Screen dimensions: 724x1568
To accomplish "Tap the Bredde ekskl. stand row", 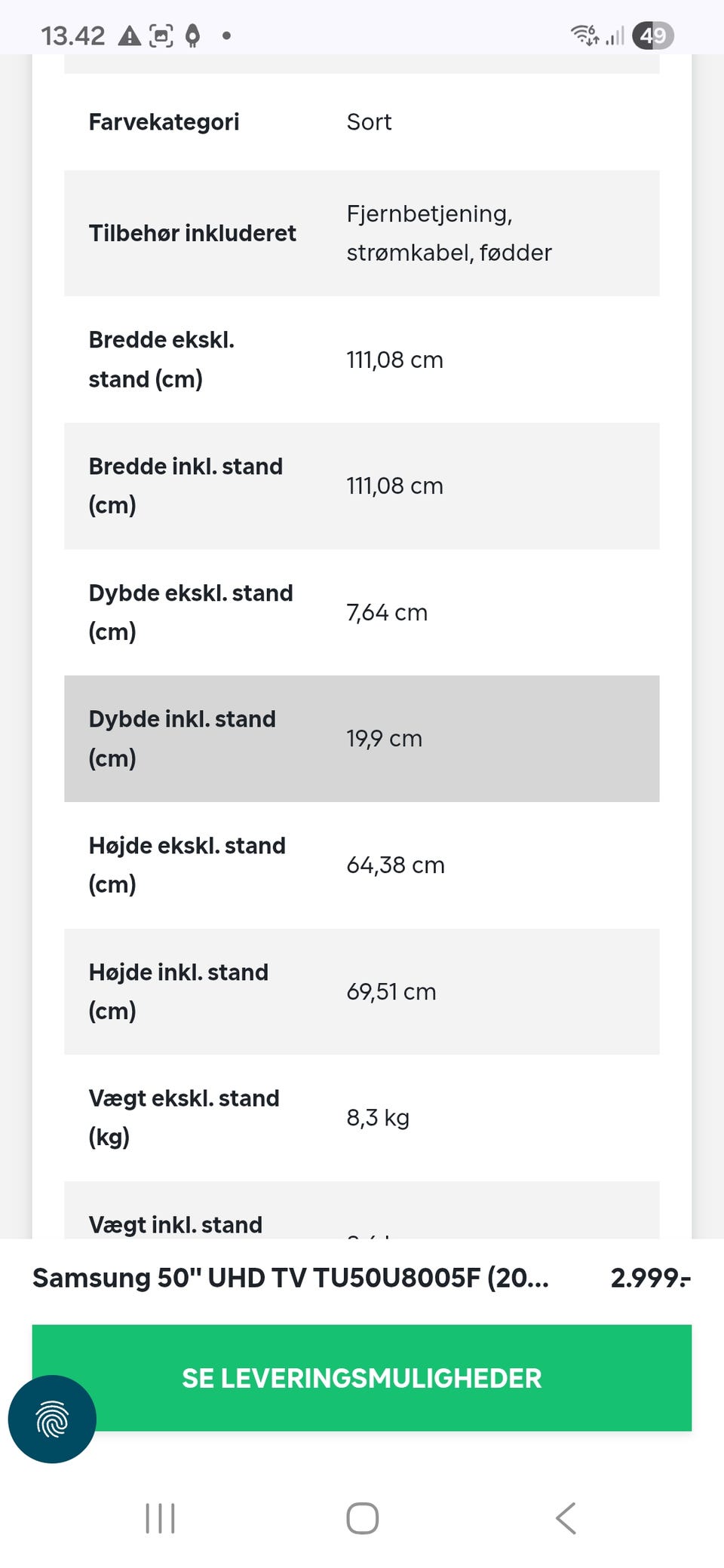I will point(362,360).
